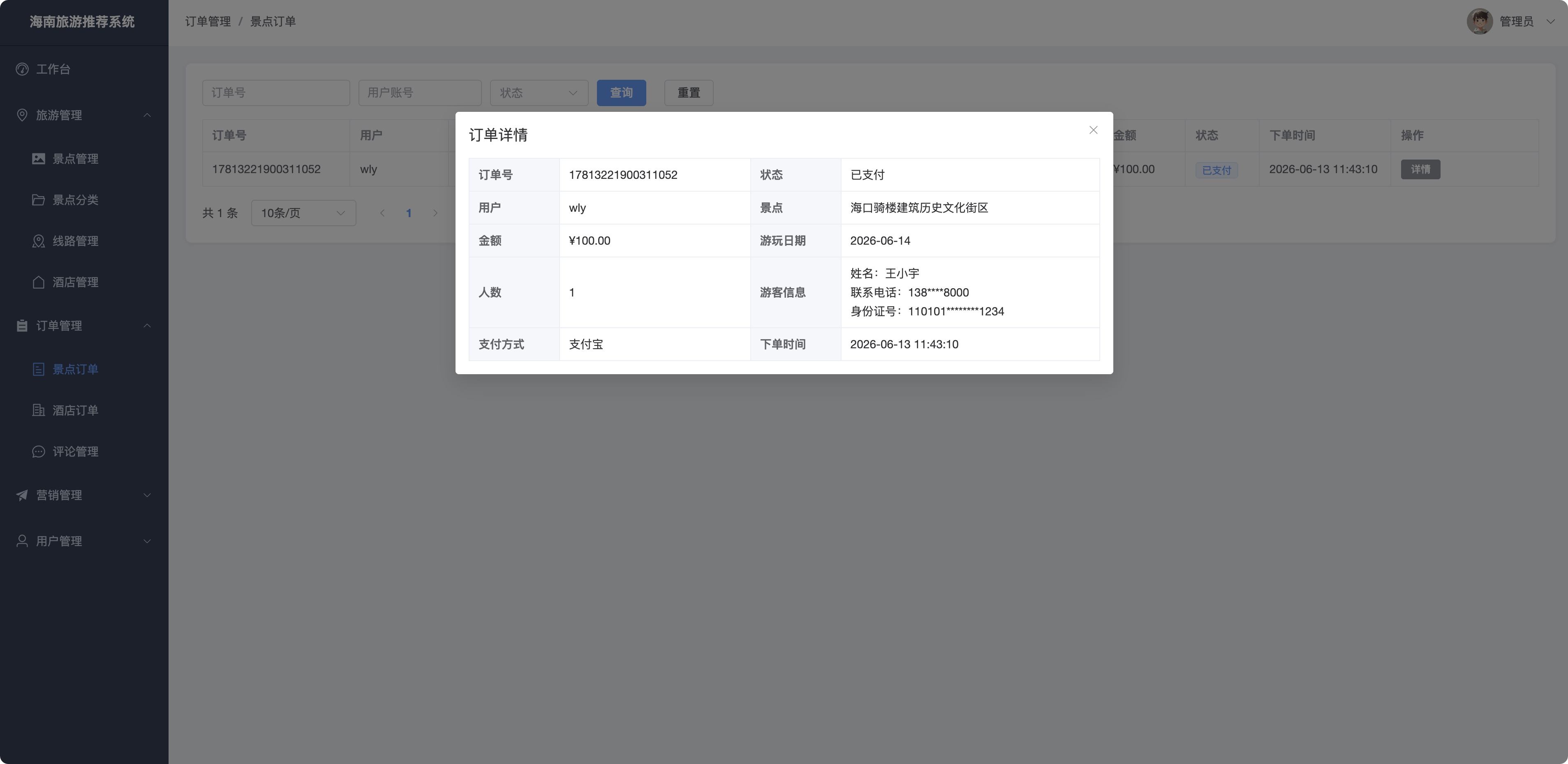Click the 用户管理 person icon
This screenshot has width=1568, height=764.
click(23, 541)
